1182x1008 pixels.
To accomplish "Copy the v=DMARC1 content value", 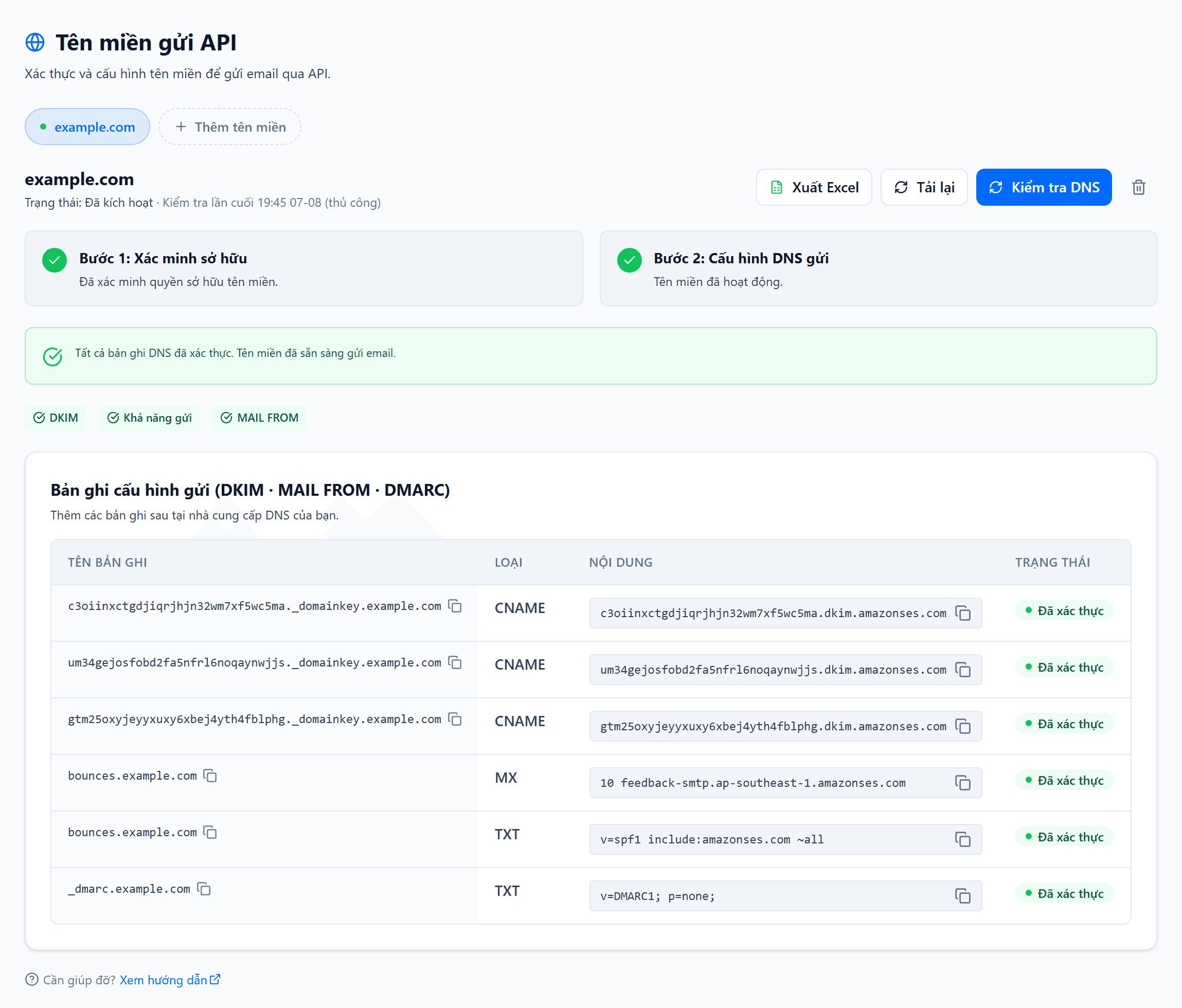I will [963, 895].
